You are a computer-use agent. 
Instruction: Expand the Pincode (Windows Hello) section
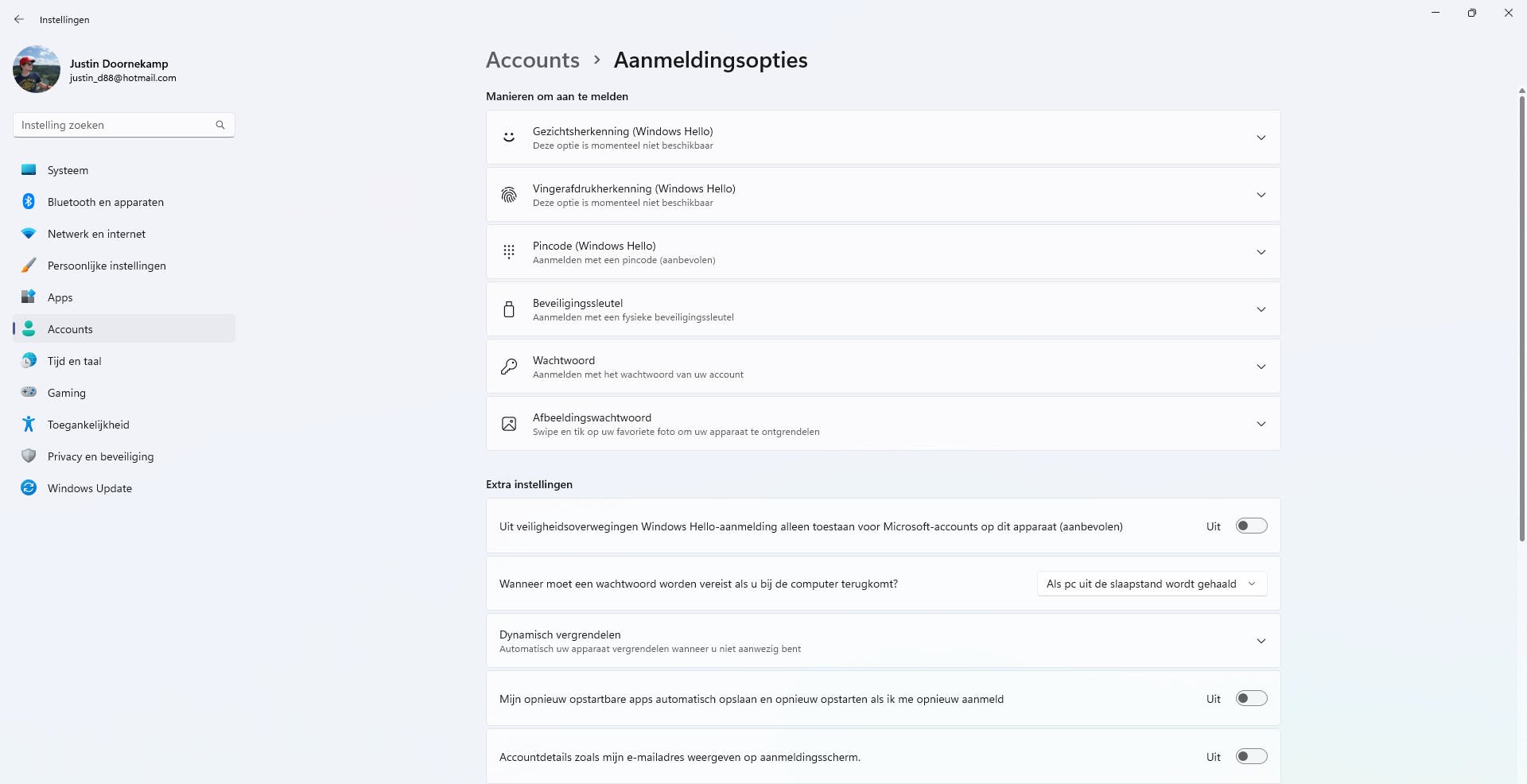point(1261,252)
